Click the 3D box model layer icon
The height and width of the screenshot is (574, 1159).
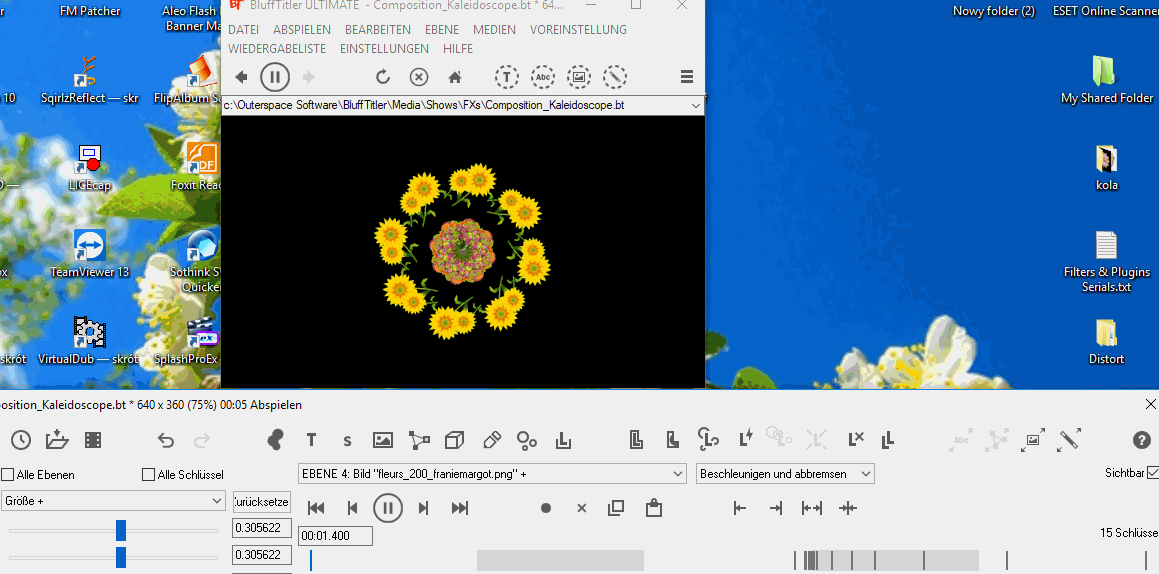tap(454, 440)
